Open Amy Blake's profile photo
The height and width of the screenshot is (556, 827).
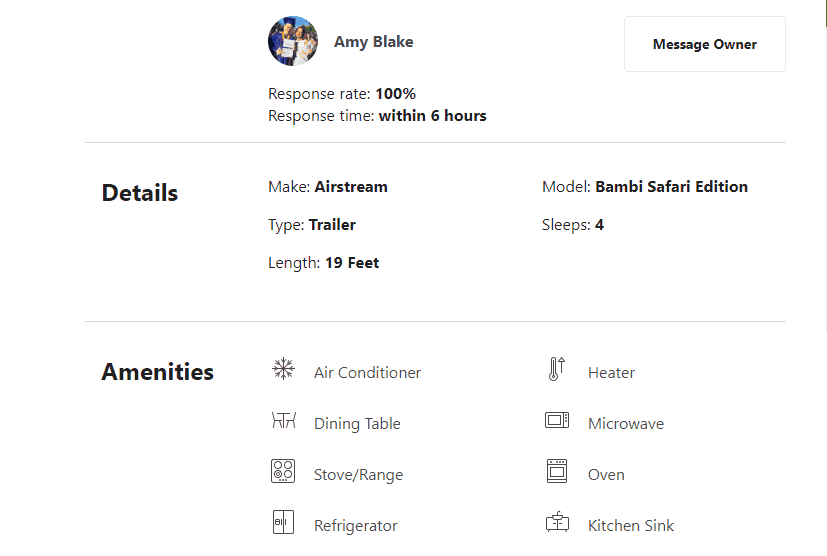tap(293, 41)
